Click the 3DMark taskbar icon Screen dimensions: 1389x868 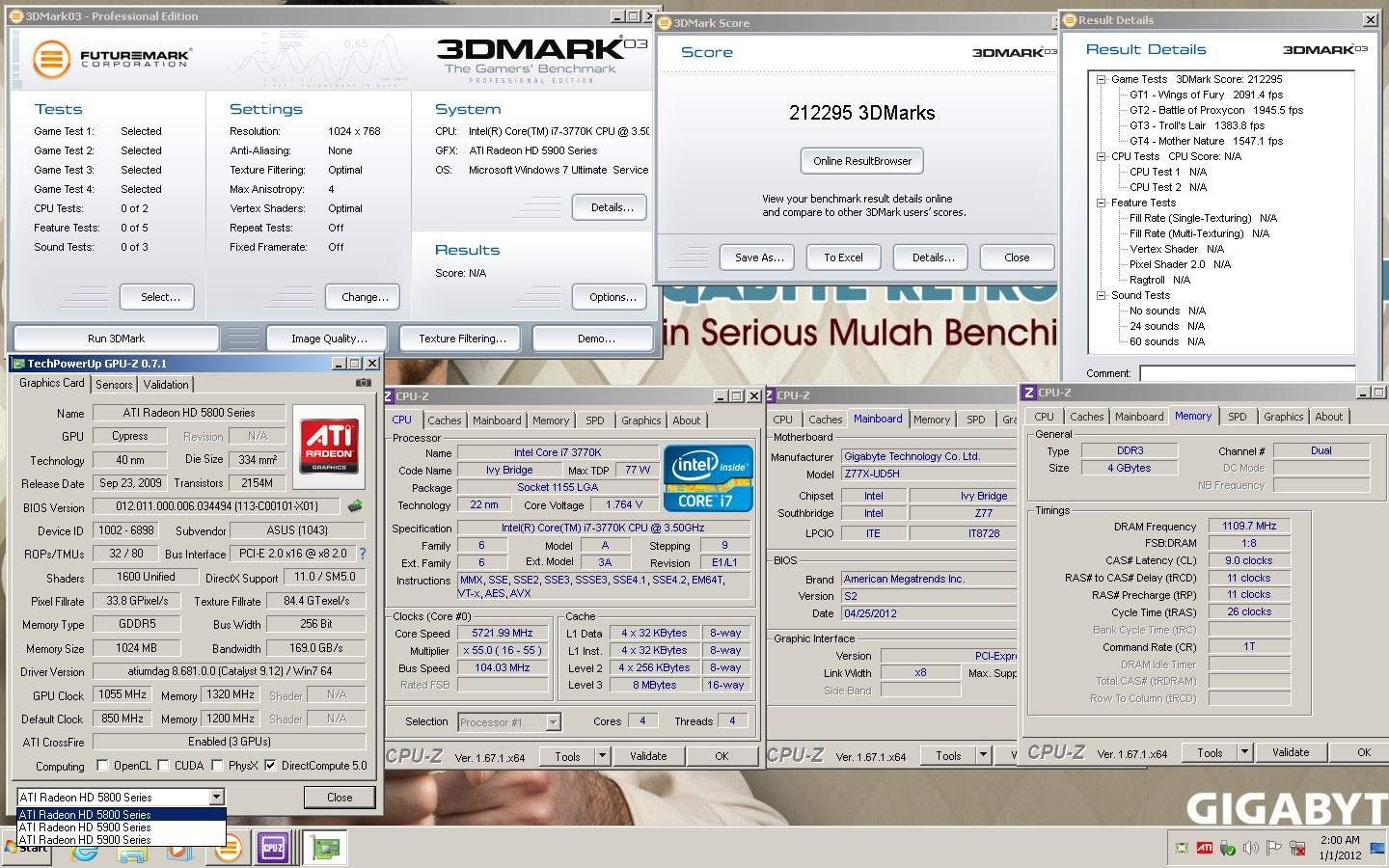coord(228,849)
